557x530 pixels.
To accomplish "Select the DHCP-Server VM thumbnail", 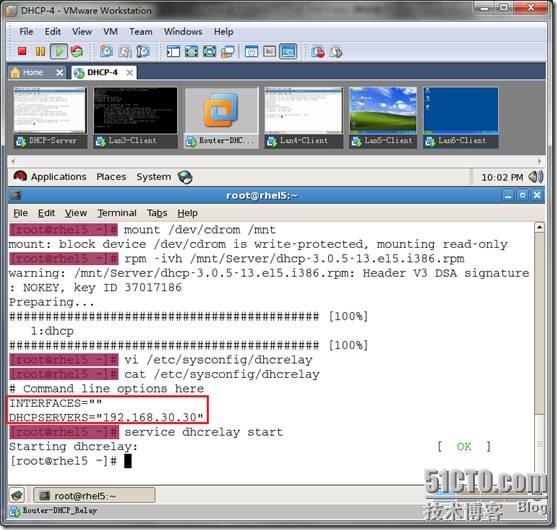I will coord(50,117).
